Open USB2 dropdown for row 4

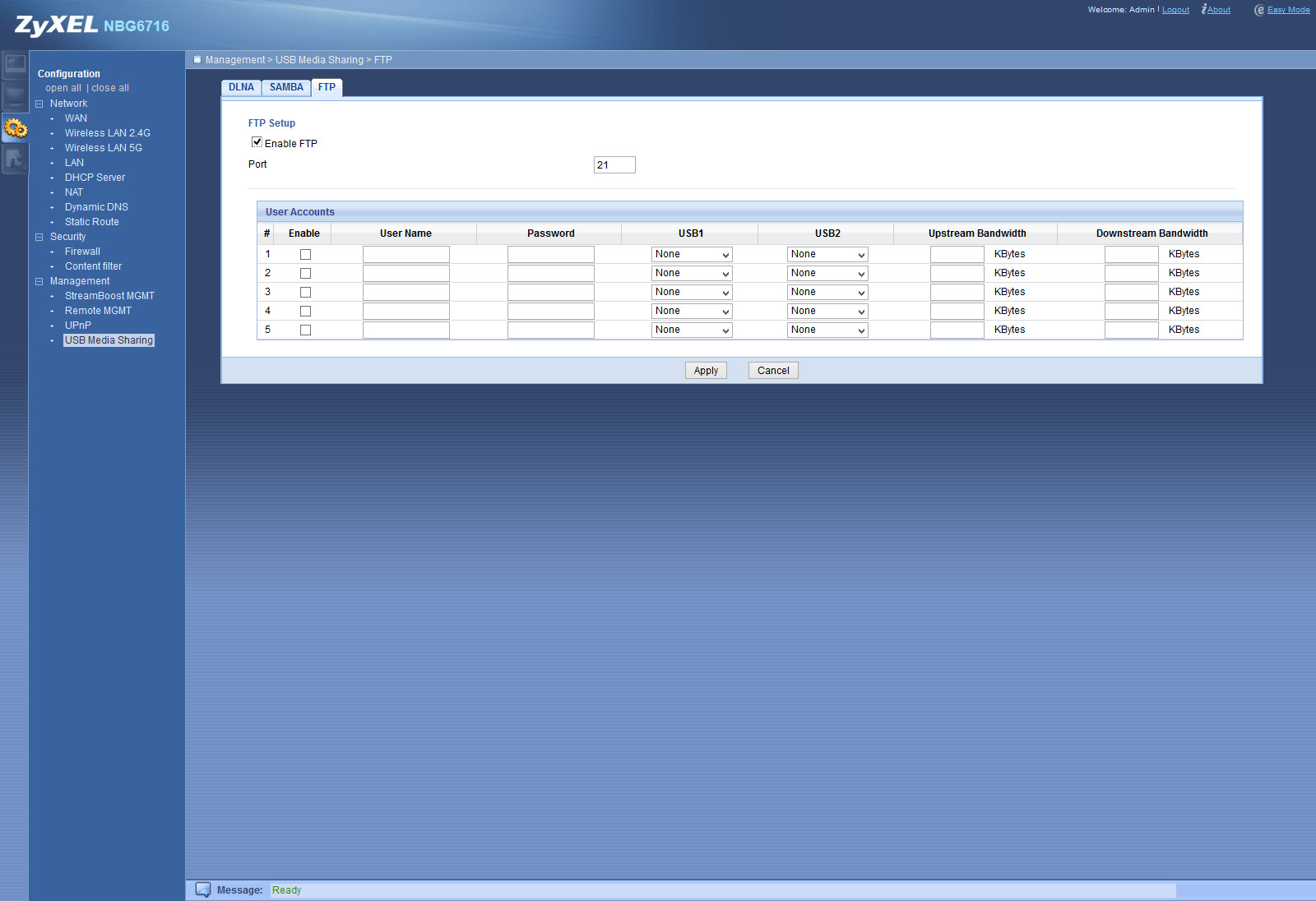pyautogui.click(x=827, y=312)
